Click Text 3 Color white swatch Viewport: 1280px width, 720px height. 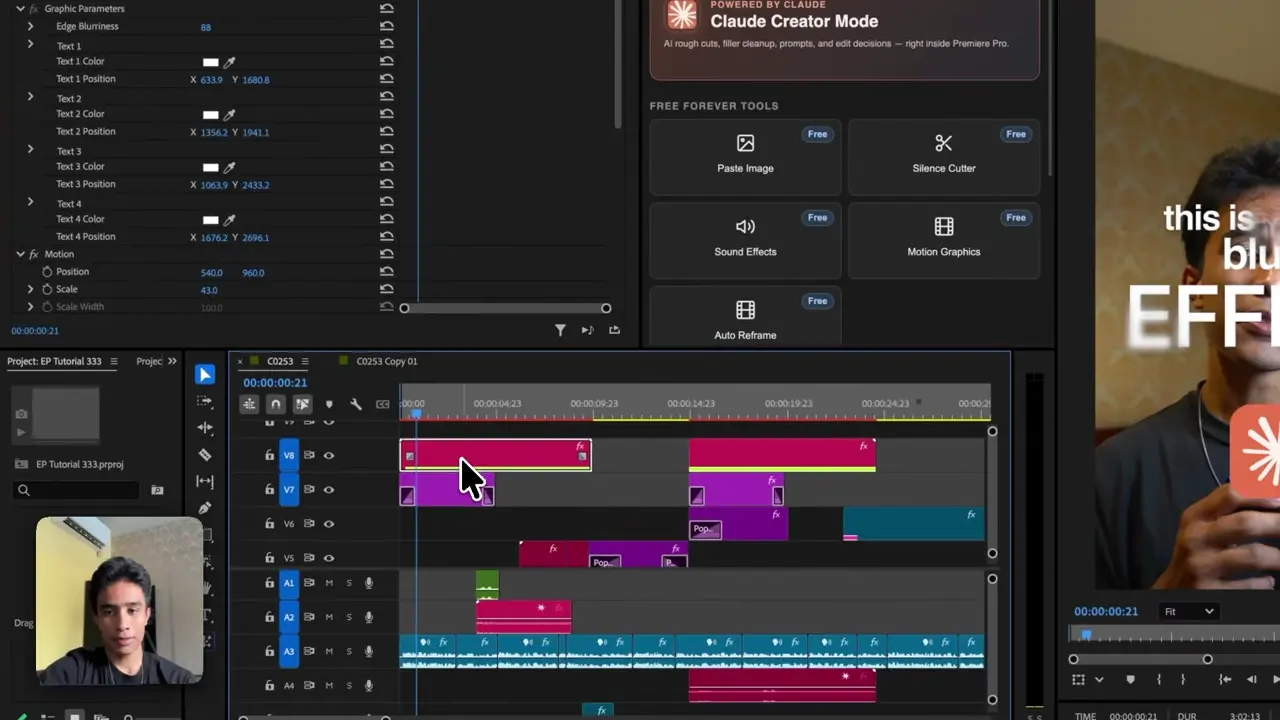(x=210, y=167)
